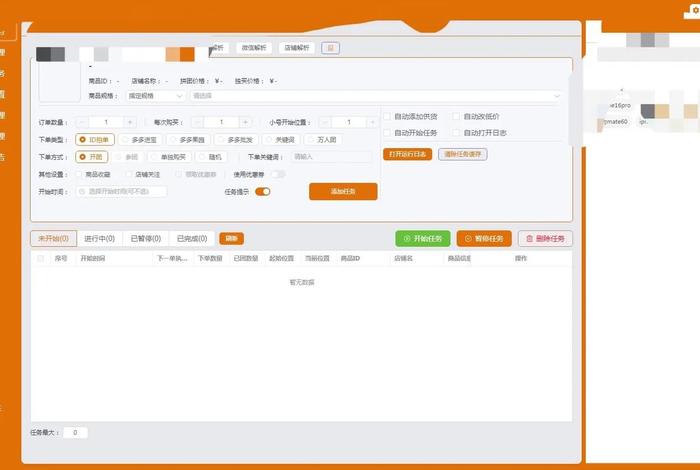The height and width of the screenshot is (470, 700).
Task: Turn off the 任务提示 switch
Action: point(262,191)
